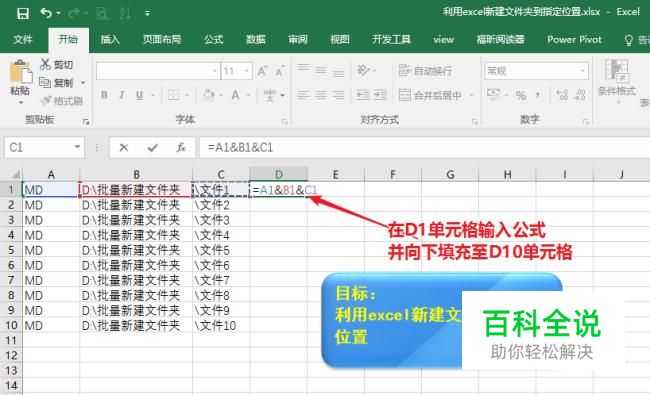Viewport: 650px width, 395px height.
Task: Click the text orientation icon
Action: click(363, 70)
